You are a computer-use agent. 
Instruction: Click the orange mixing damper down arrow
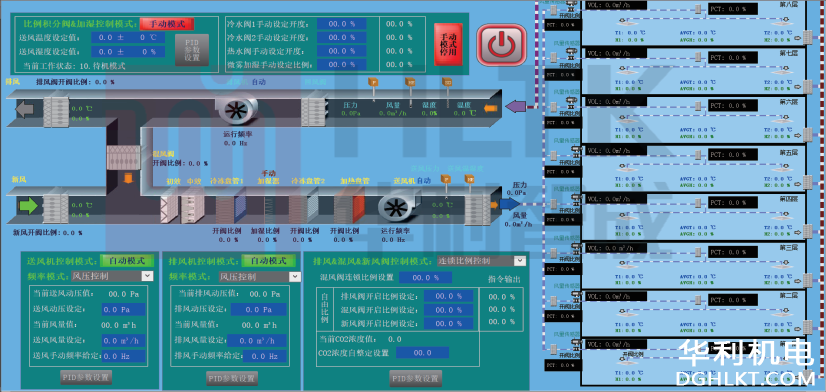[x=126, y=177]
